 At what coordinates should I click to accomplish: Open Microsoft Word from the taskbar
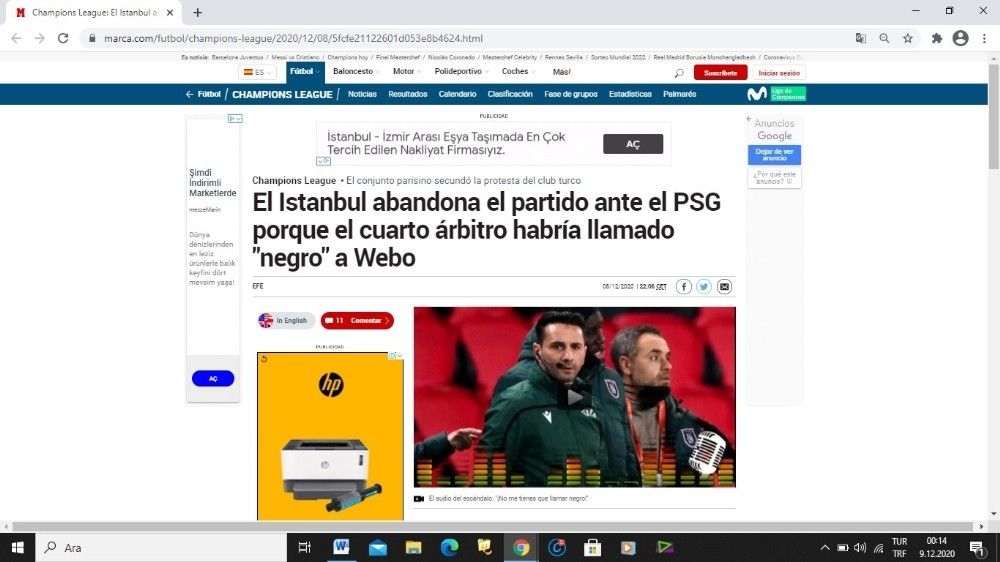point(341,547)
